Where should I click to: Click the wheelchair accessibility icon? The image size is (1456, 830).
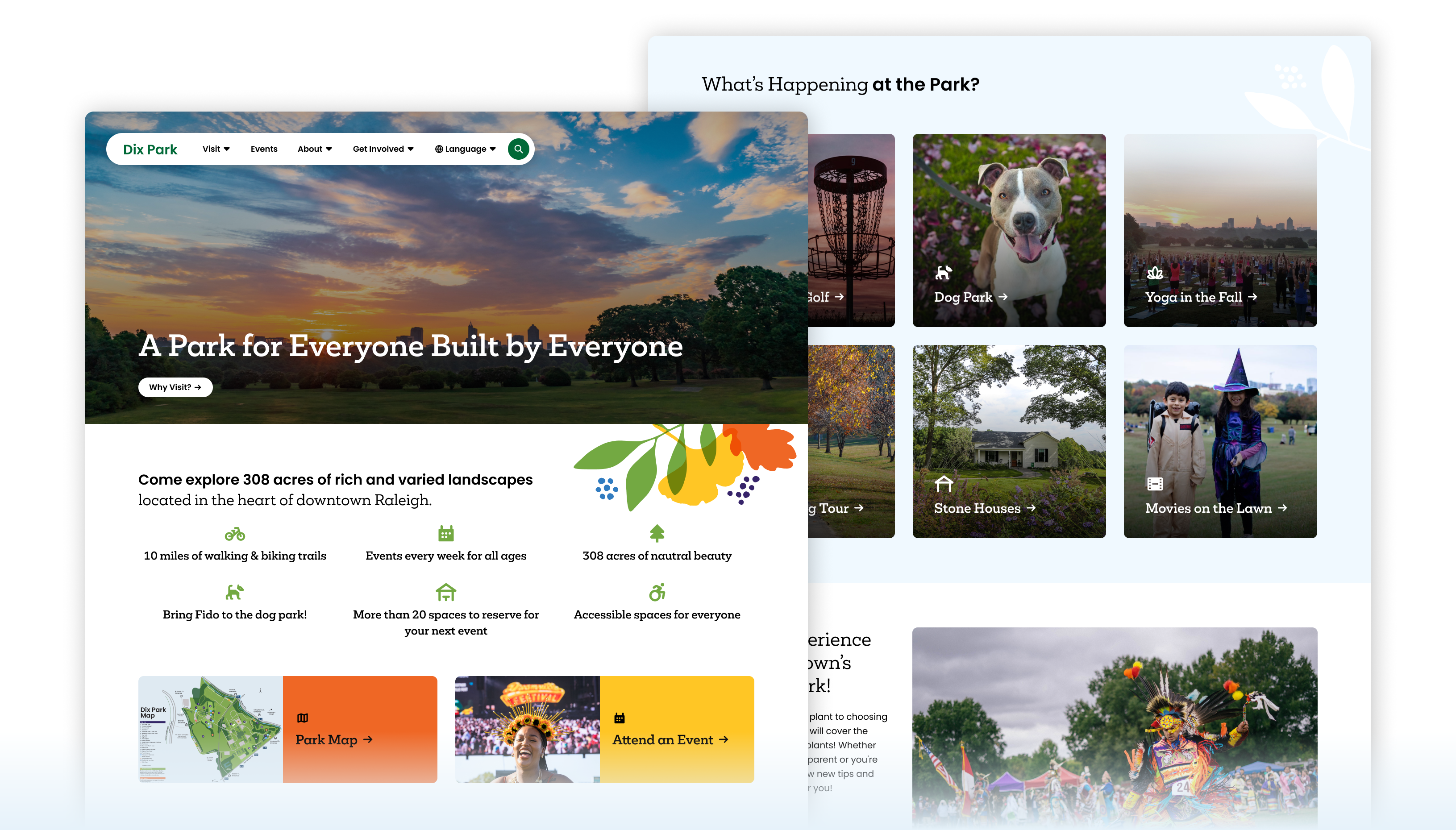click(x=657, y=592)
